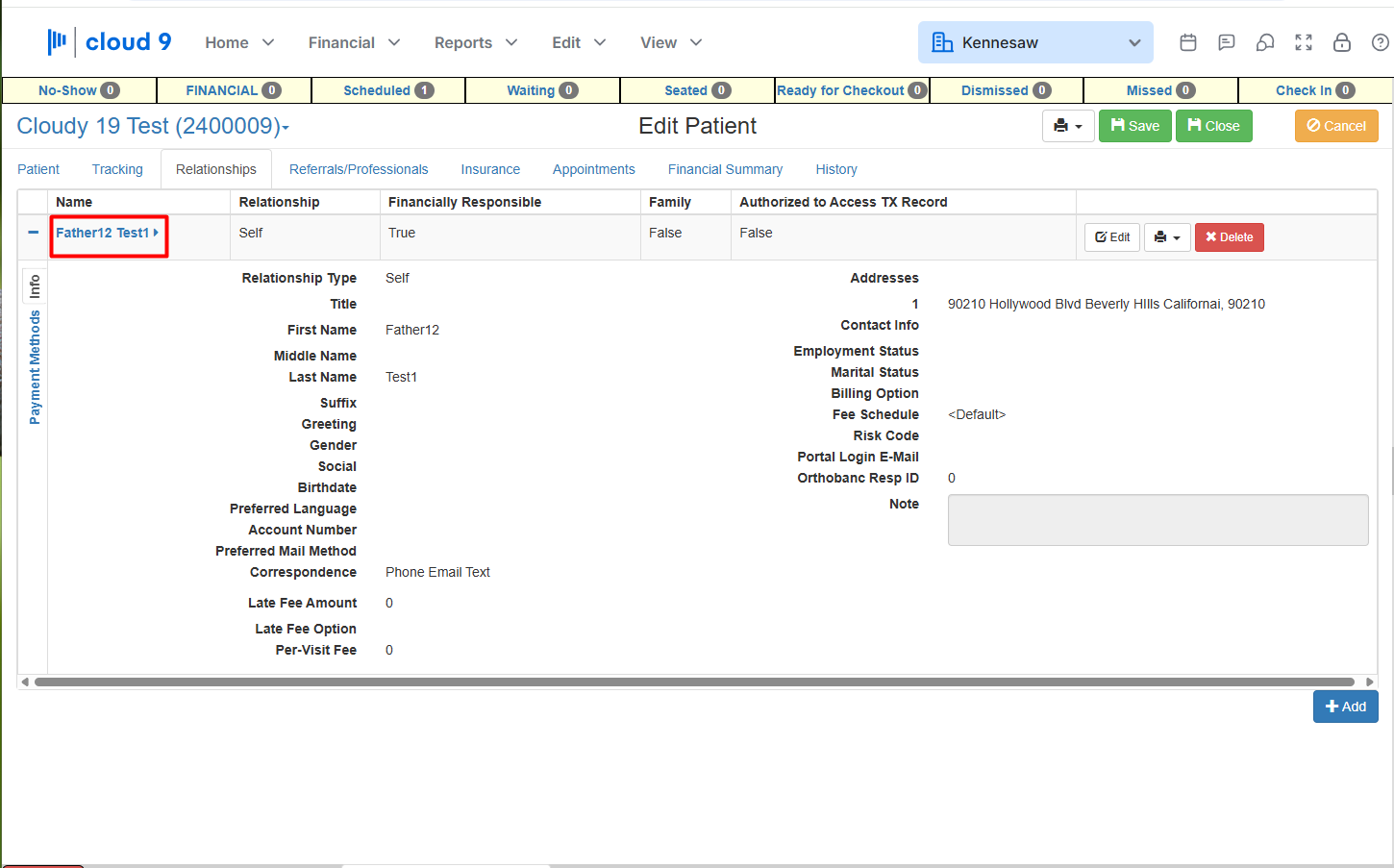Screen dimensions: 1394x868
Task: Open the row print dropdown for Father12
Action: [1167, 237]
